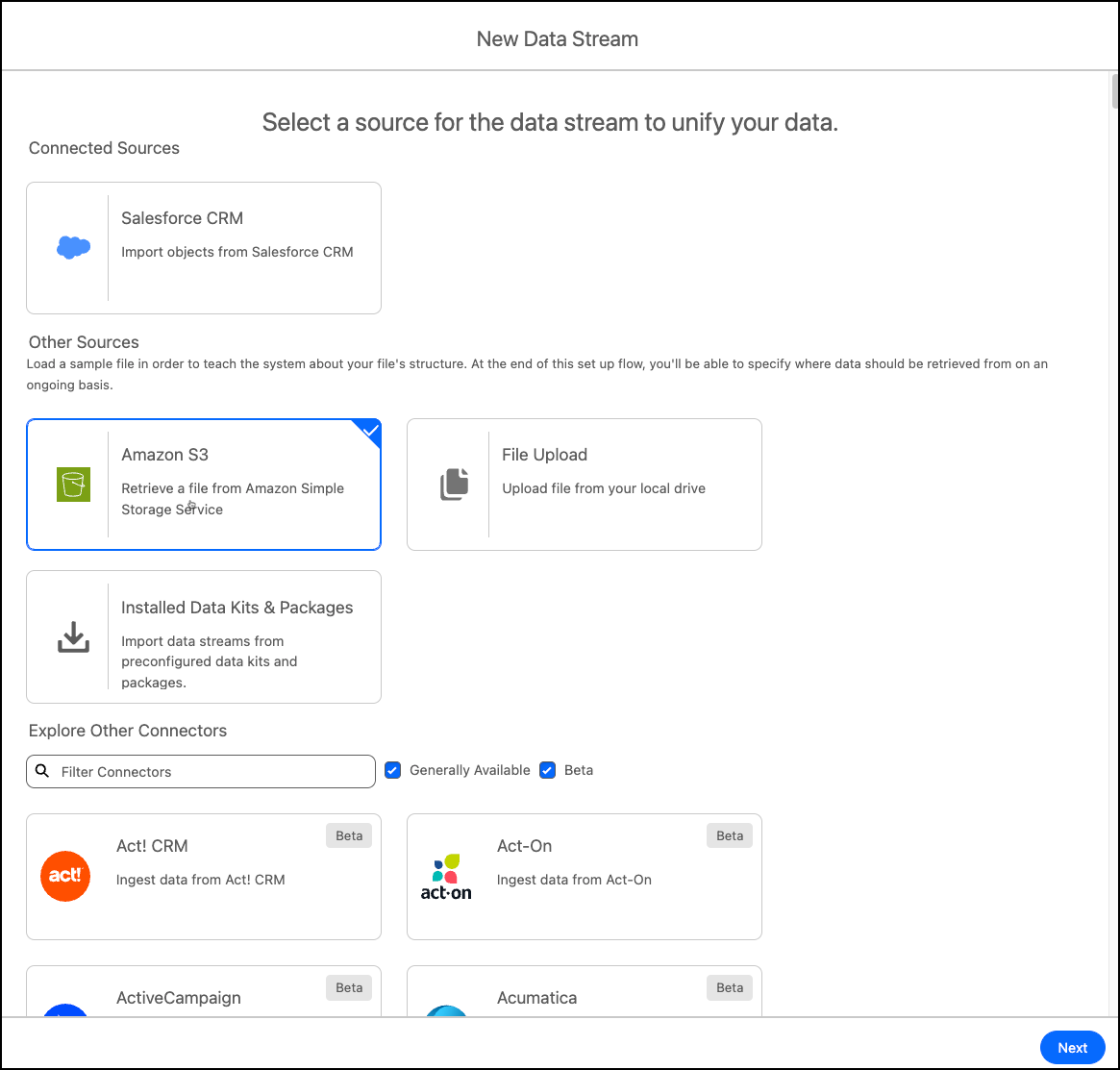The width and height of the screenshot is (1120, 1070).
Task: Click Beta badge on Act! CRM card
Action: (x=349, y=835)
